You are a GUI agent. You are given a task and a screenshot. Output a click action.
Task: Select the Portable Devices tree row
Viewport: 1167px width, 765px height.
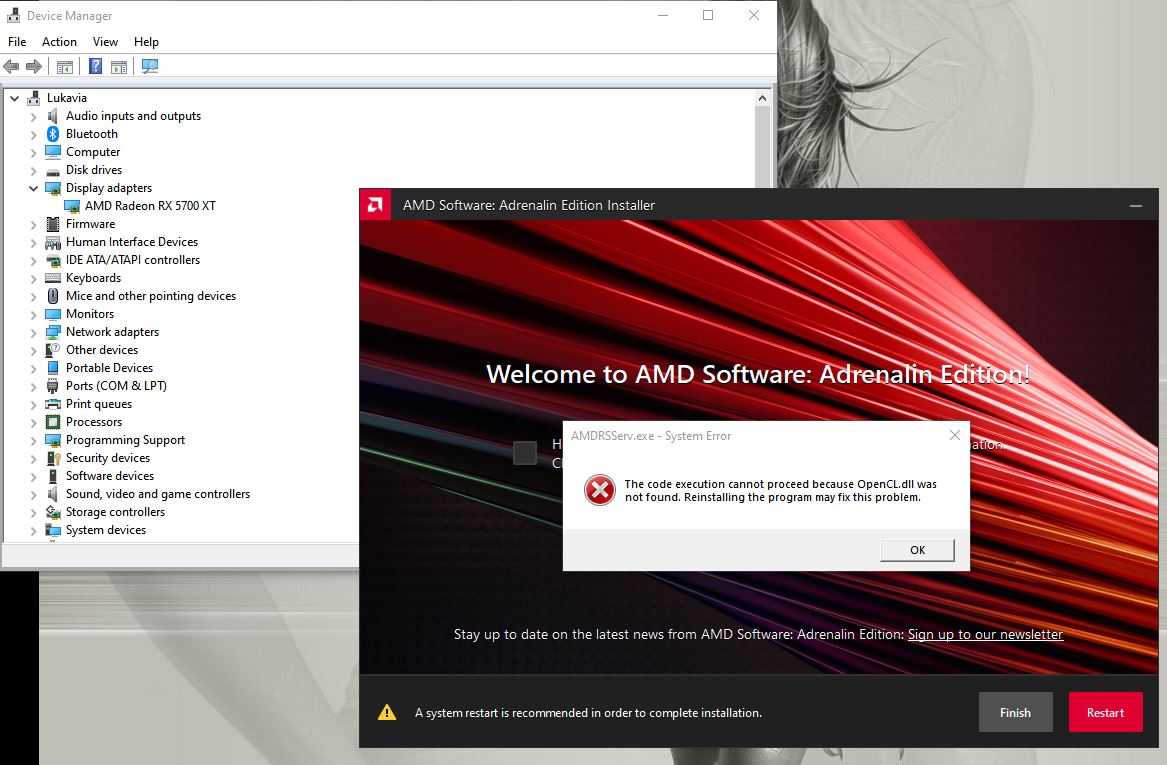[109, 368]
